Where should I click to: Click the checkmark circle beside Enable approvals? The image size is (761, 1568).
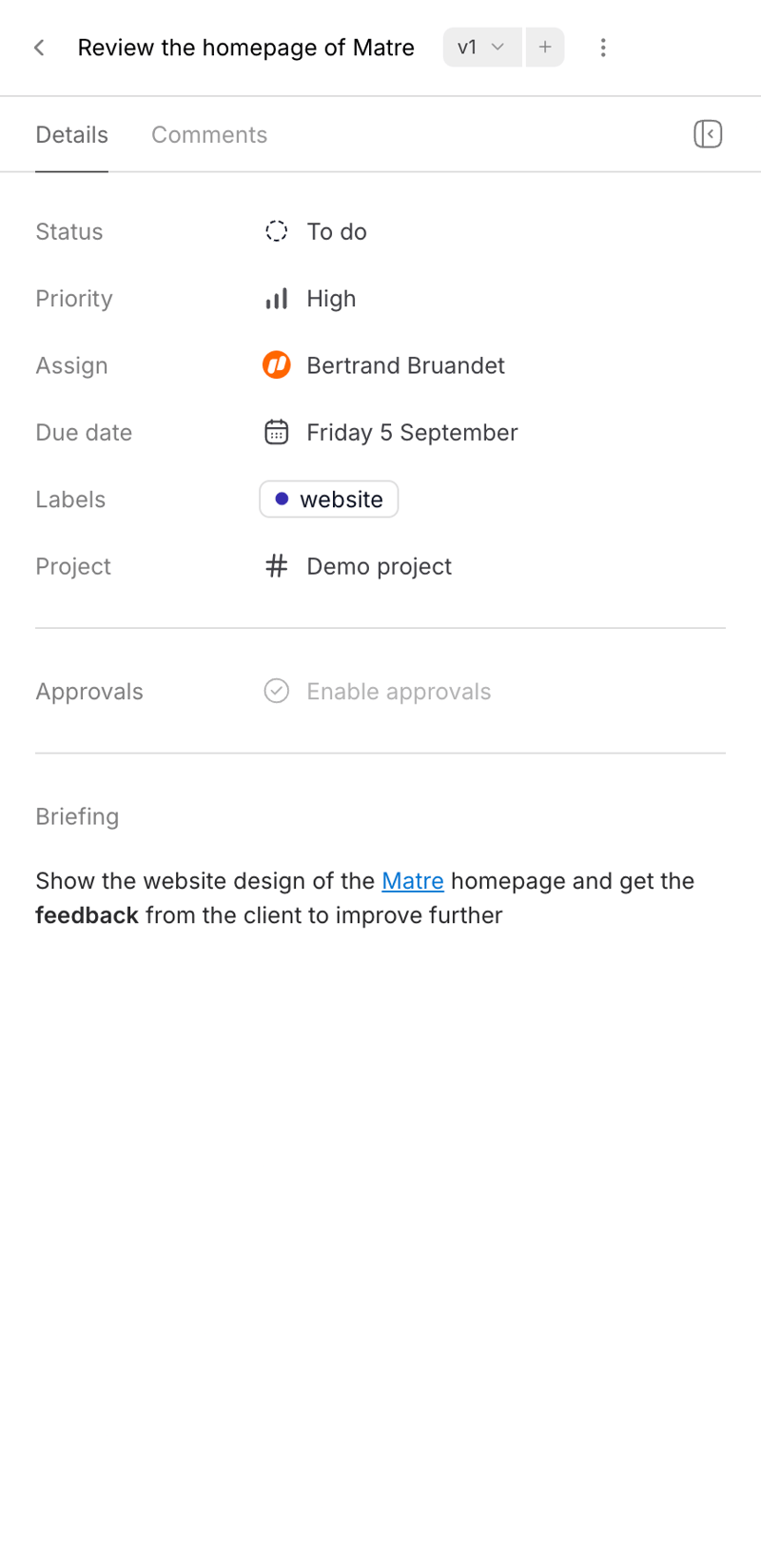tap(276, 691)
